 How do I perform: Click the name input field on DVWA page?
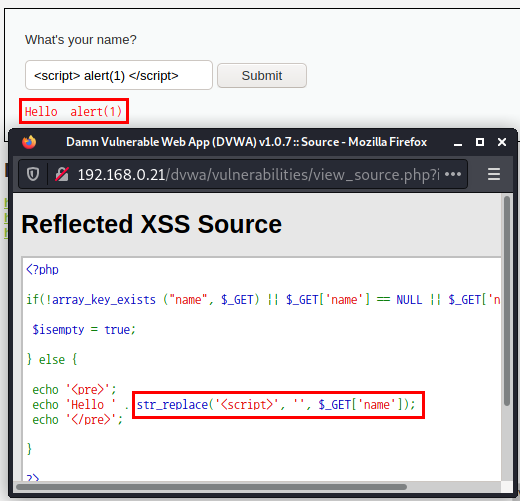coord(119,75)
